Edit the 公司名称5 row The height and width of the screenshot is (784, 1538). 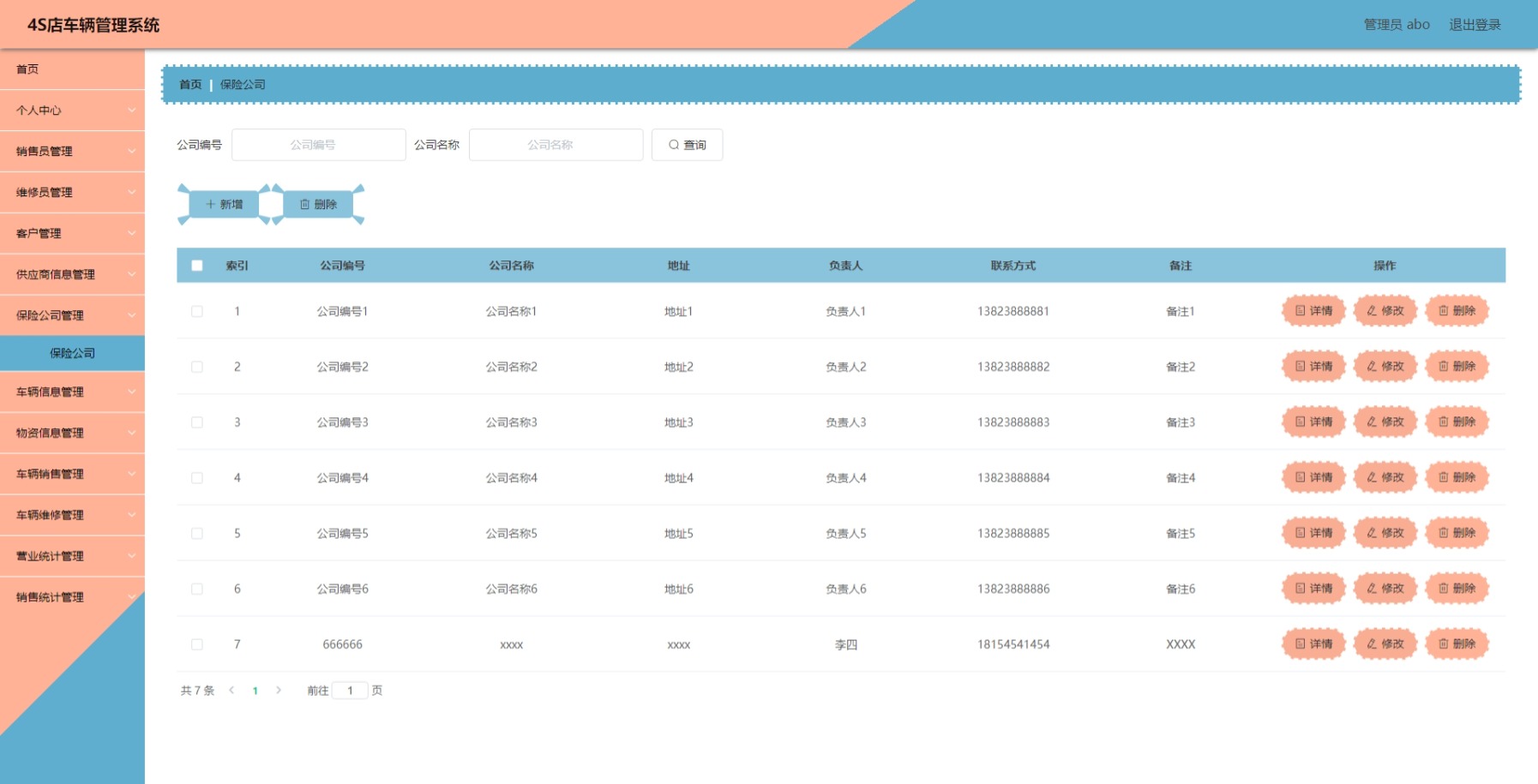tap(1385, 533)
